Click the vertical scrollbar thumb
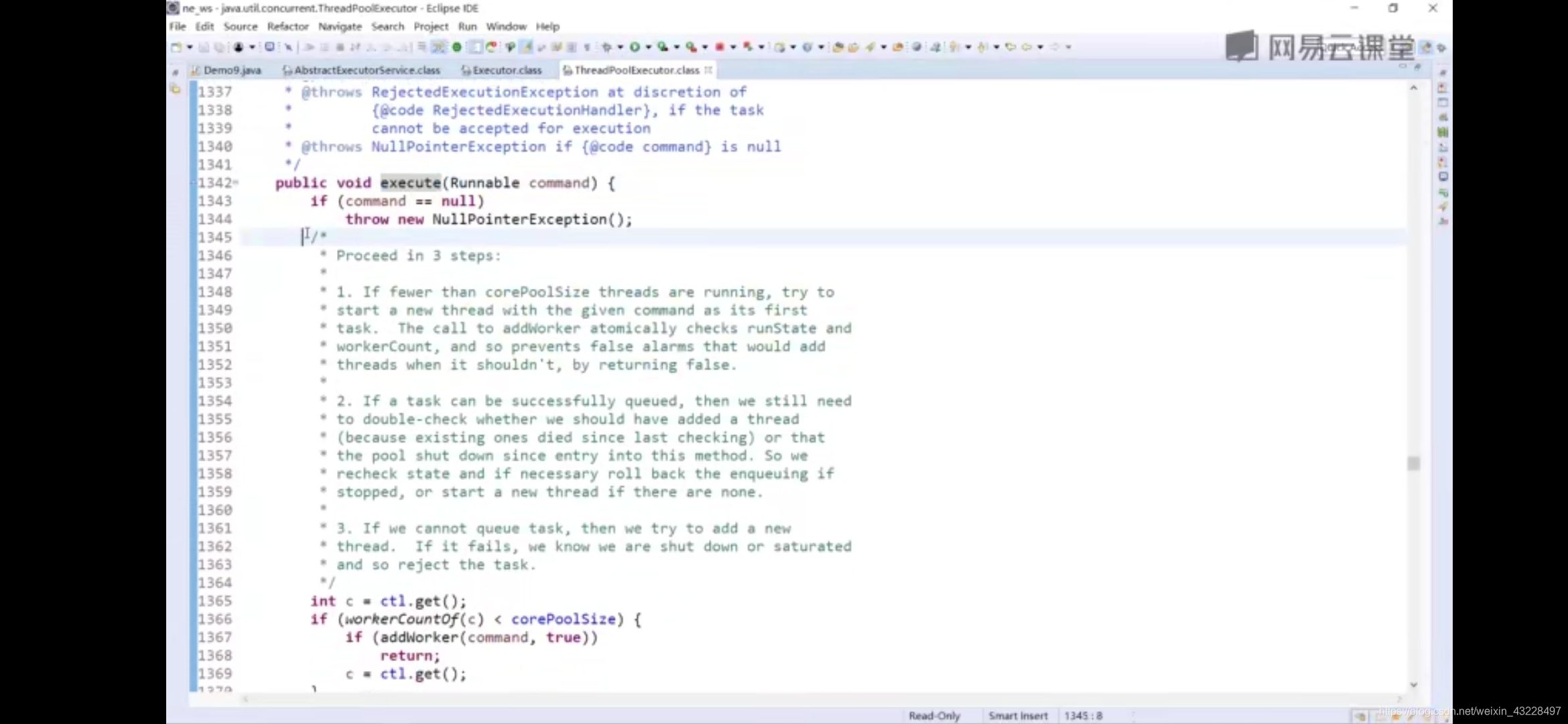This screenshot has width=1568, height=724. point(1413,463)
